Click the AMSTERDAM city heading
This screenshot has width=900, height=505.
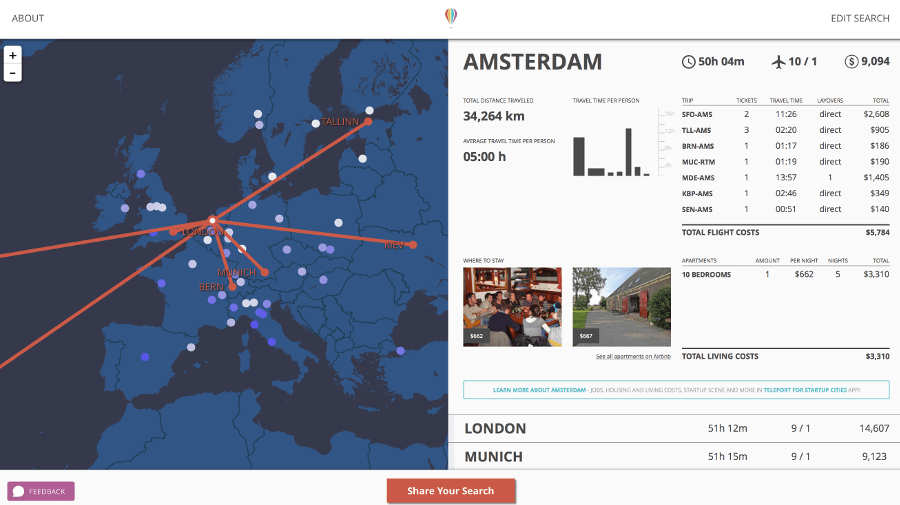coord(533,62)
